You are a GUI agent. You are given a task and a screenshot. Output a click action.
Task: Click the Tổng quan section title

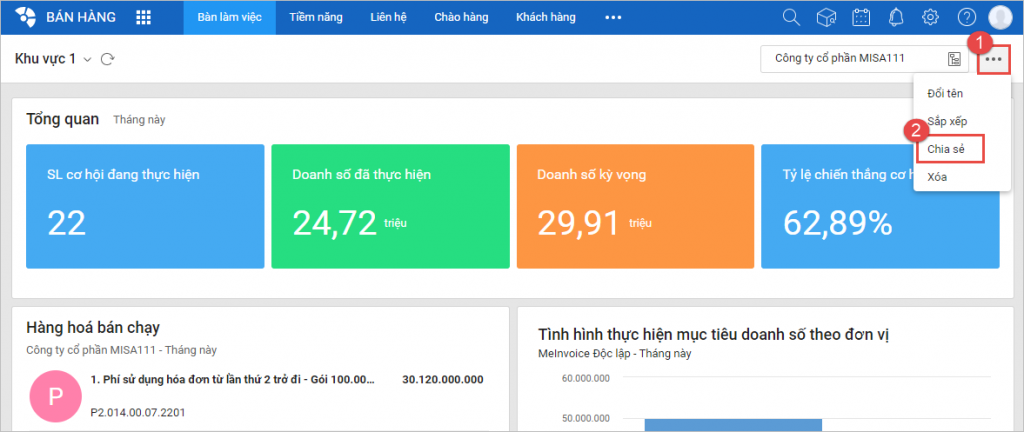pyautogui.click(x=63, y=119)
